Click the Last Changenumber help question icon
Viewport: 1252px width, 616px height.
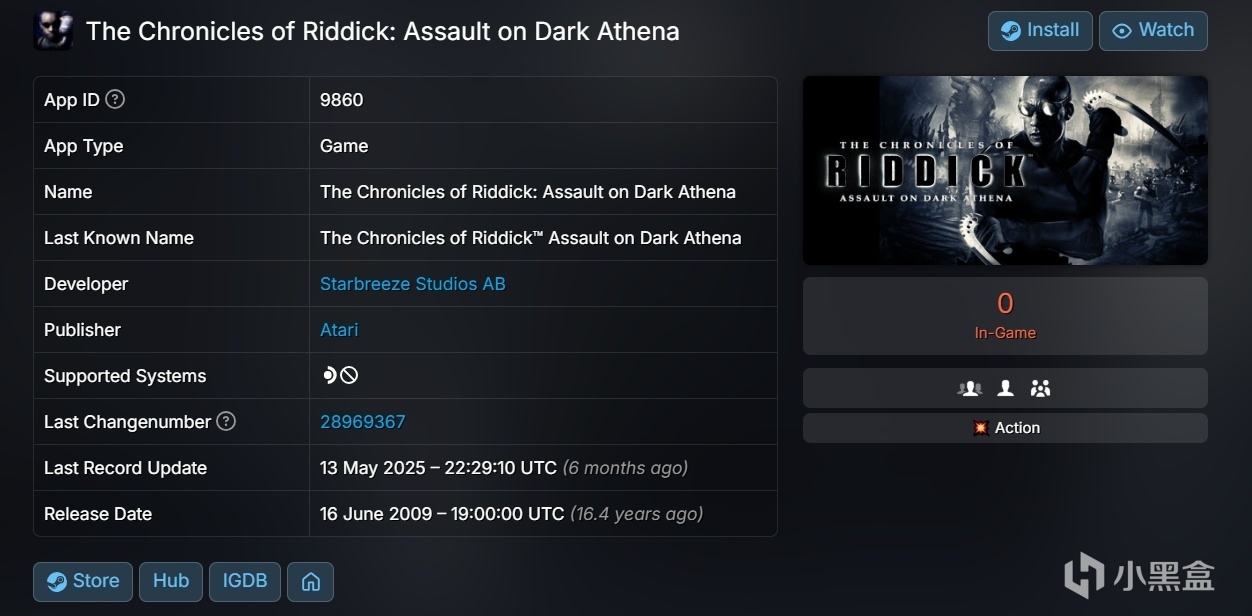click(x=226, y=421)
